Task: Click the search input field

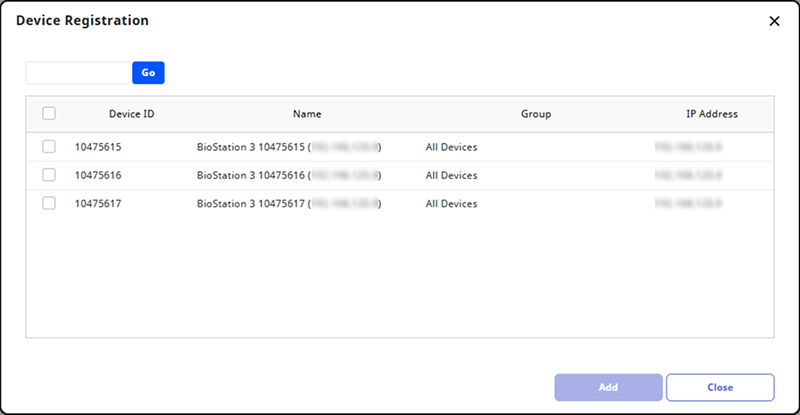Action: [78, 73]
